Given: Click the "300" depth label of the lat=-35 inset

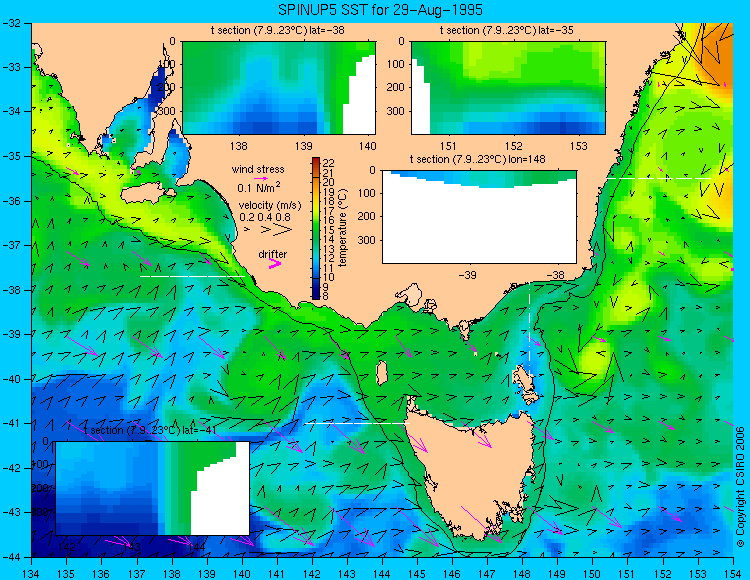Looking at the screenshot, I should click(396, 111).
